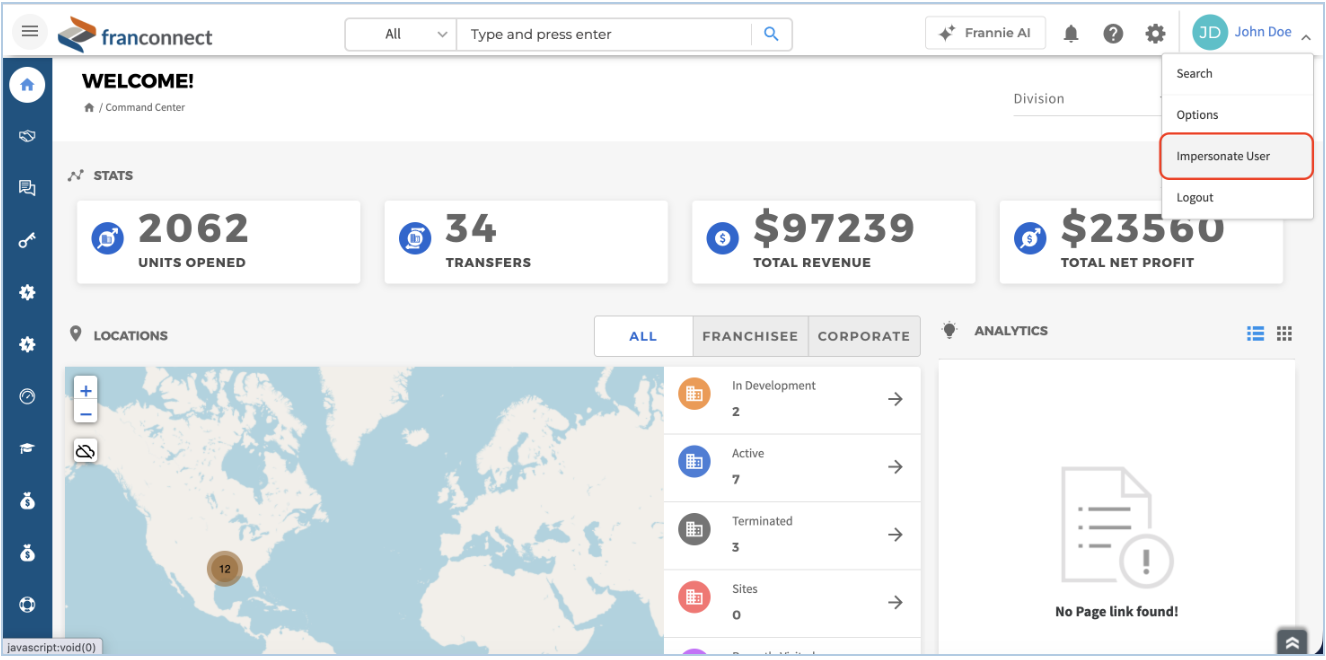Click the Analytics lightbulb icon
Viewport: 1326px width, 660px height.
click(x=950, y=330)
